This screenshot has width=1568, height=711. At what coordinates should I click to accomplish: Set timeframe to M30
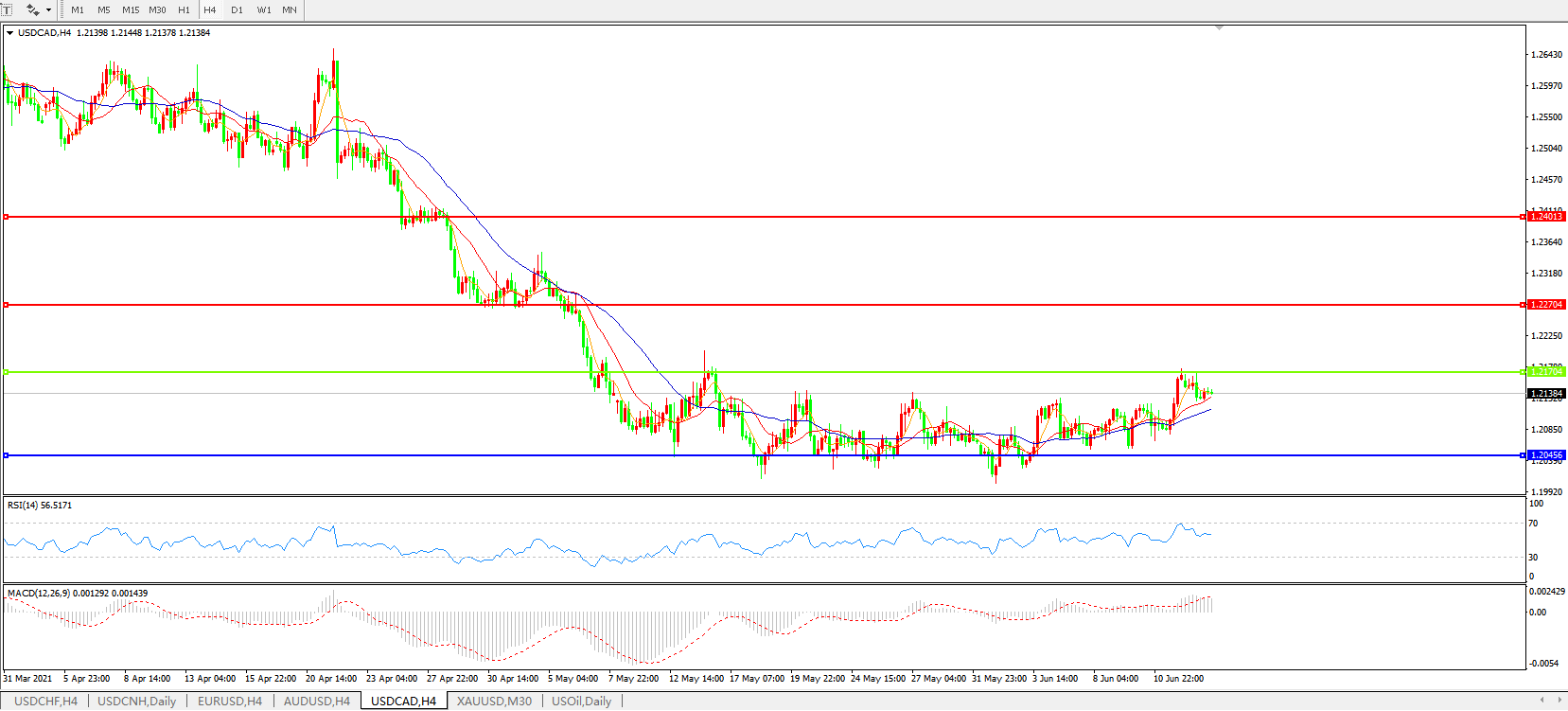(157, 10)
